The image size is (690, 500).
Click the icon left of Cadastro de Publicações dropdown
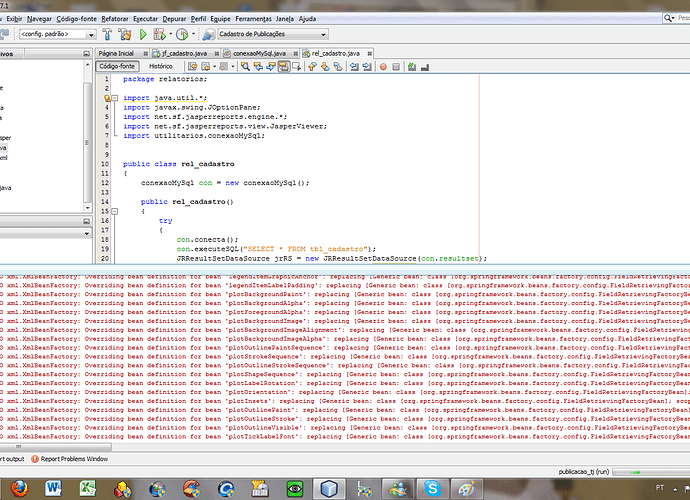209,34
